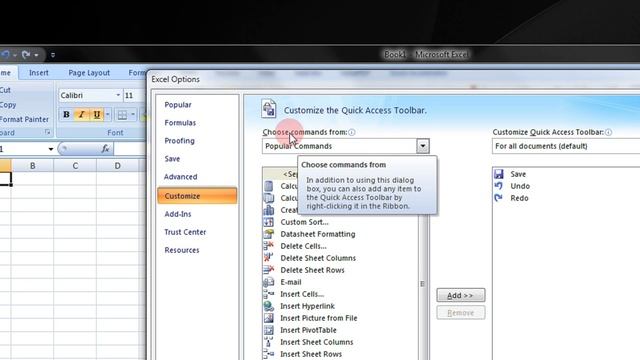Image resolution: width=640 pixels, height=360 pixels.
Task: Click Cut in Clipboard group
Action: coord(5,90)
